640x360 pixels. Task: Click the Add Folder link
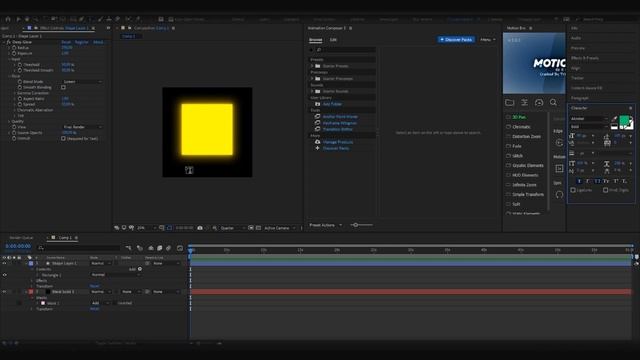(x=332, y=104)
